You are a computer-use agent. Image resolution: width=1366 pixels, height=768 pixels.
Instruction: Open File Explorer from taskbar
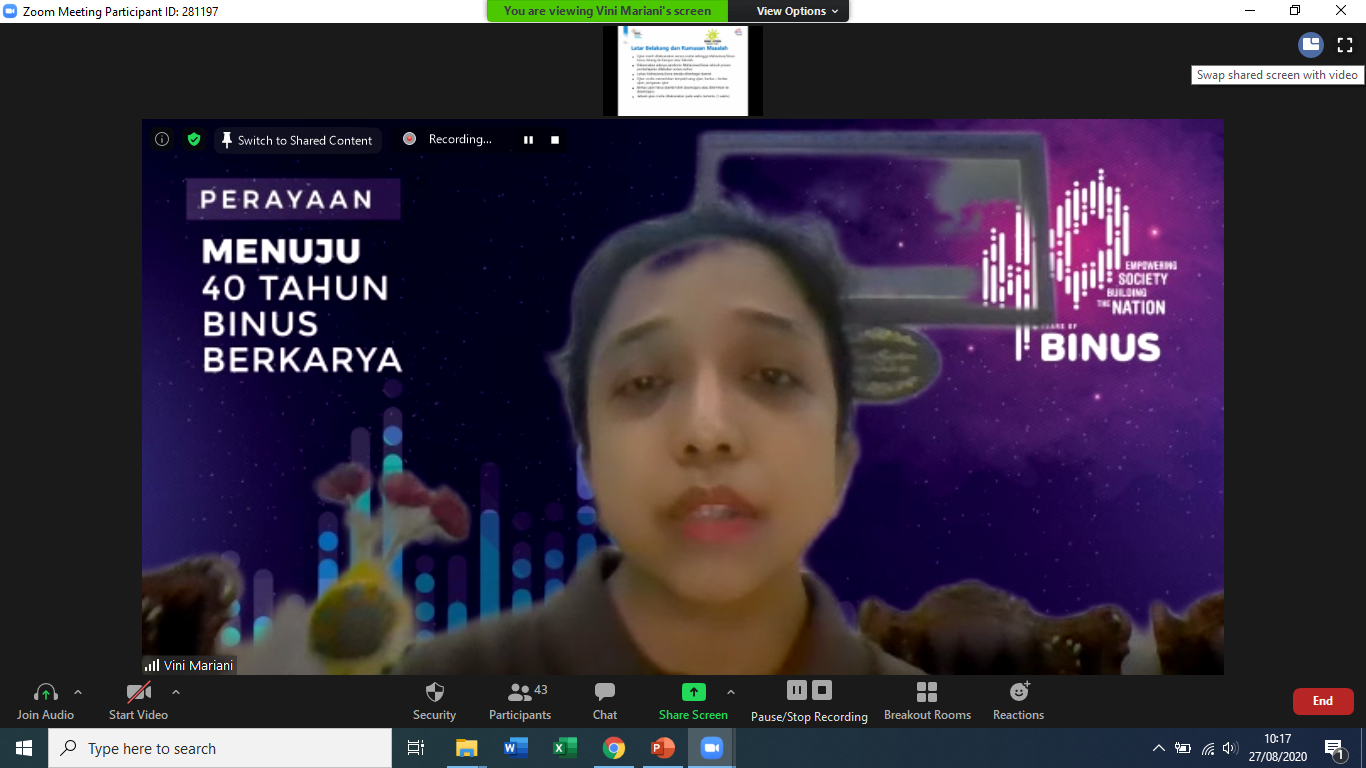(x=466, y=748)
